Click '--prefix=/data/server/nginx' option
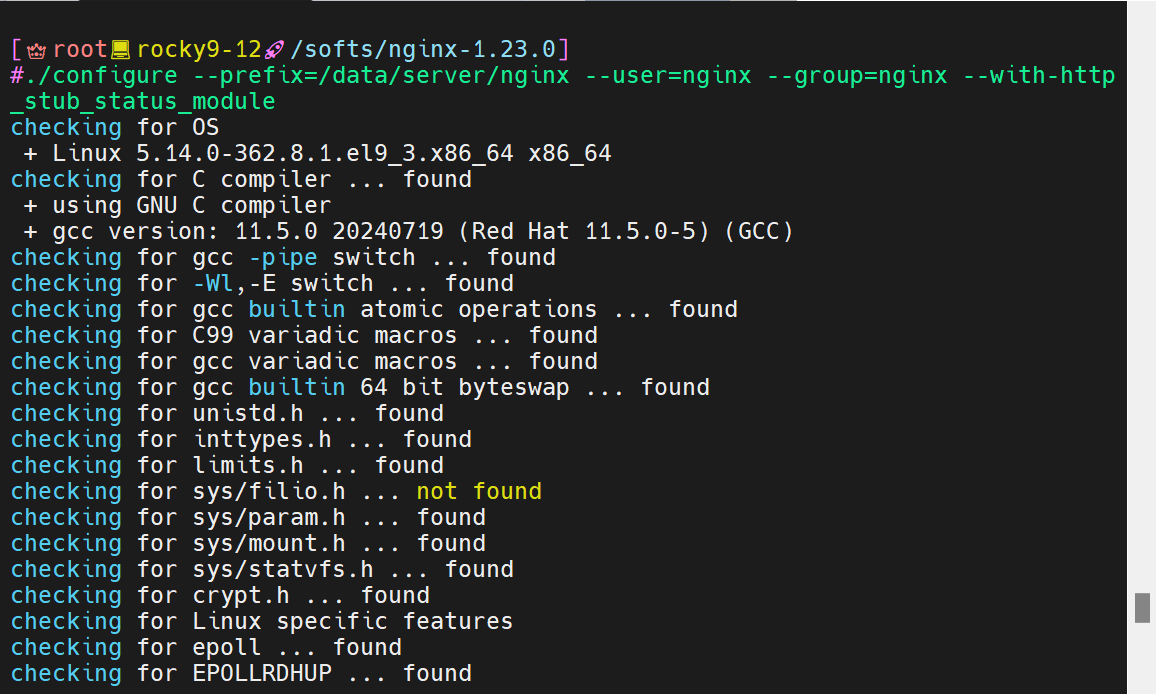Screen dimensions: 1156x694 coord(381,75)
